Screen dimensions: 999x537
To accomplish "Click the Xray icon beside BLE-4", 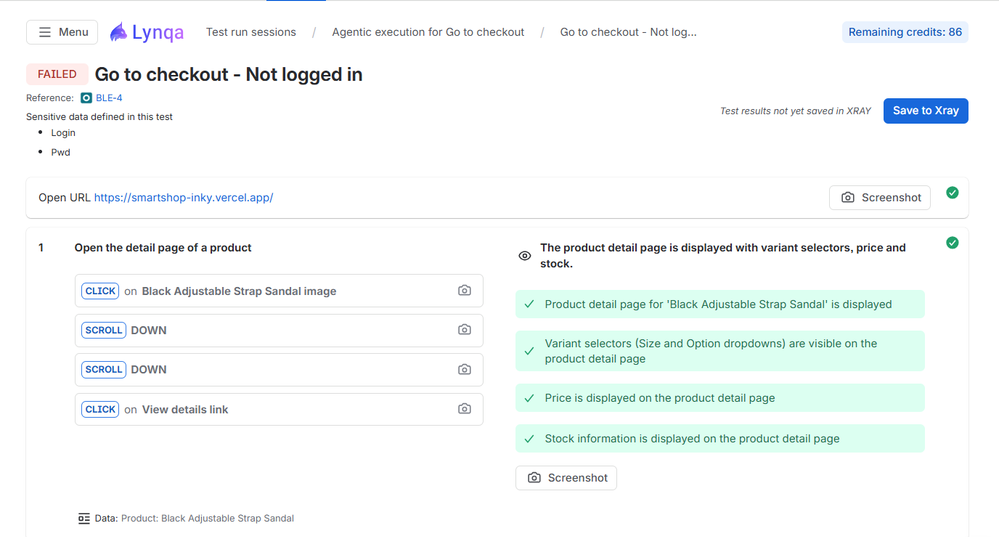I will pyautogui.click(x=86, y=97).
